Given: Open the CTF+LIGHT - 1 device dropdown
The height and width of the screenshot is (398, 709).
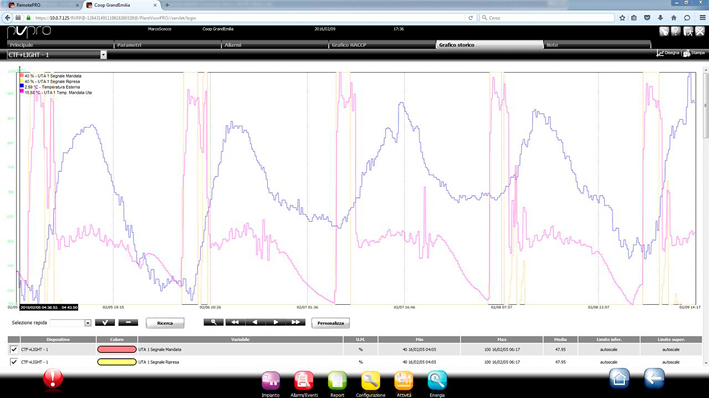Looking at the screenshot, I should point(104,55).
